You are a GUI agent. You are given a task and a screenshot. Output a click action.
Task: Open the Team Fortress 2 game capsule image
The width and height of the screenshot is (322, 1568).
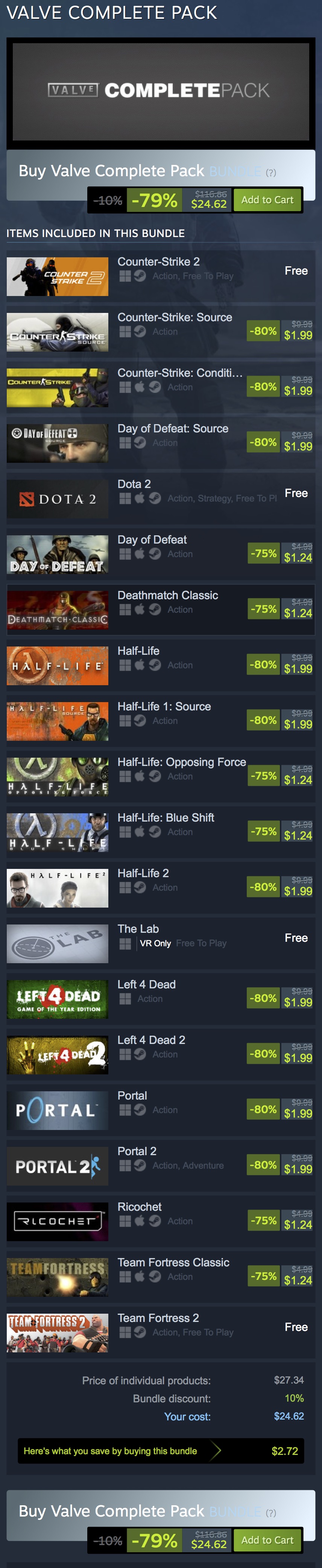click(x=57, y=1332)
